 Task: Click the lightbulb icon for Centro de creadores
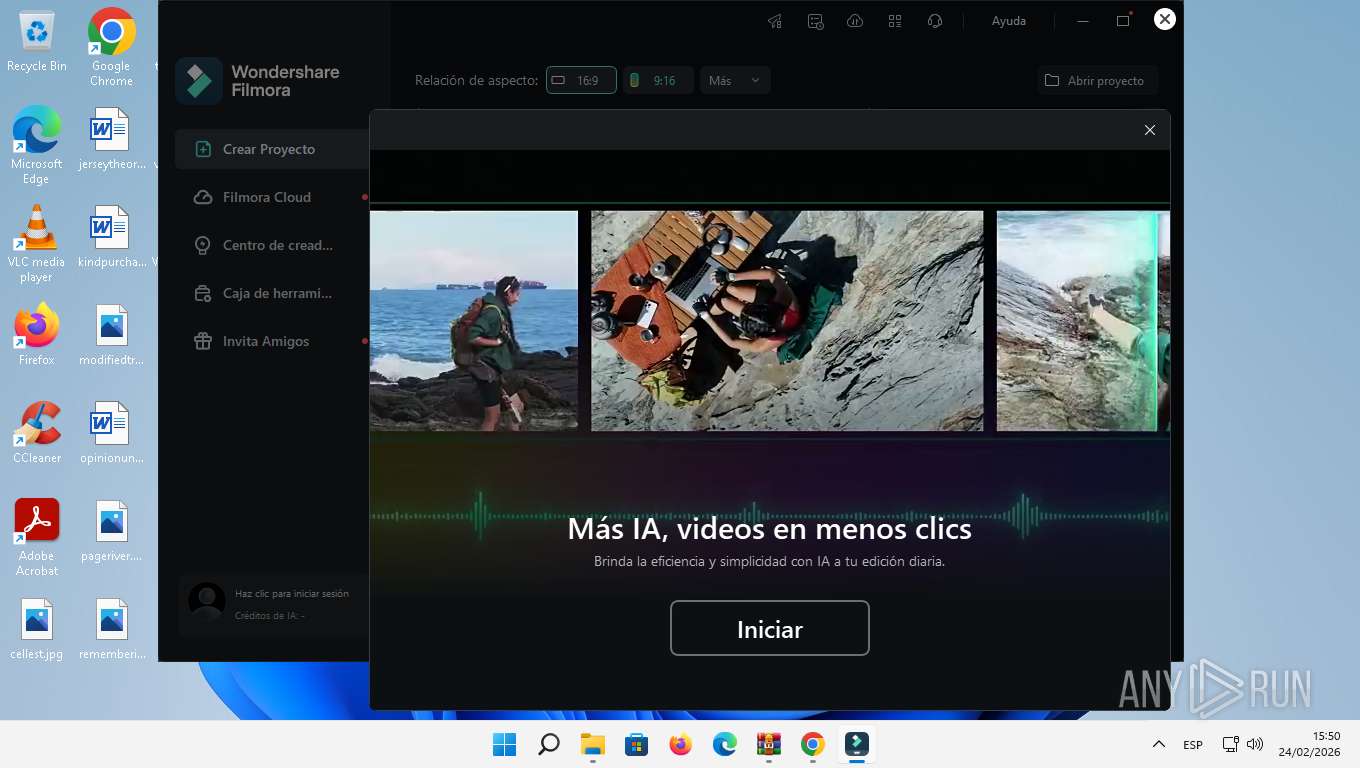point(203,245)
